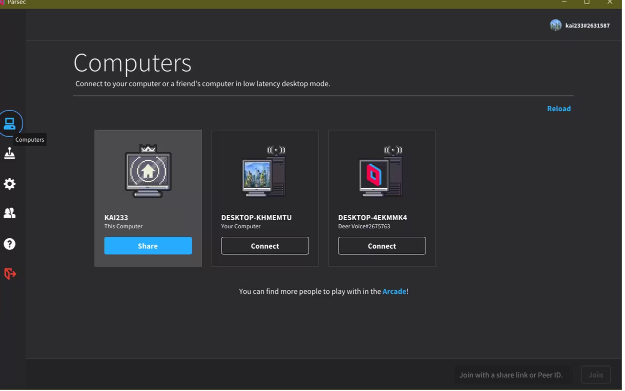625x391 pixels.
Task: Maximize the Parsec window
Action: (x=587, y=2)
